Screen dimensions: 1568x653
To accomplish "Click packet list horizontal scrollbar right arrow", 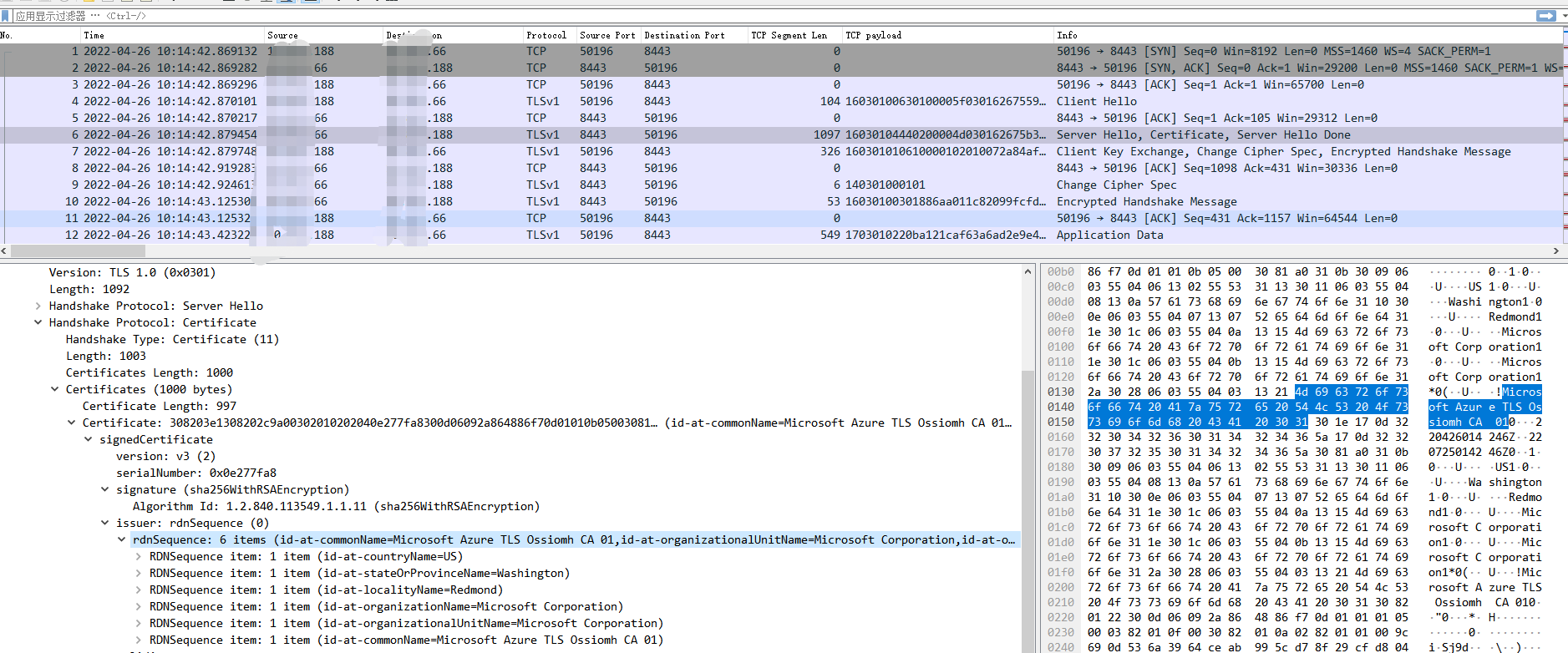I will [1555, 251].
